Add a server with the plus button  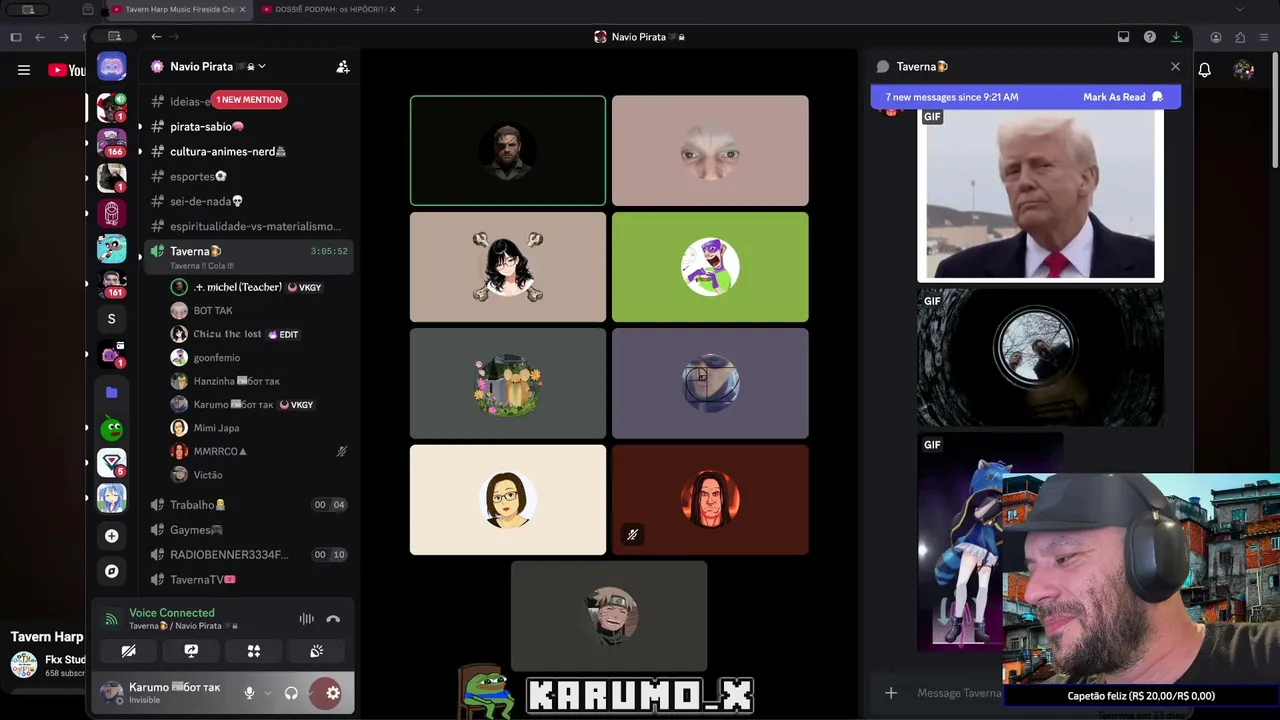[x=112, y=536]
